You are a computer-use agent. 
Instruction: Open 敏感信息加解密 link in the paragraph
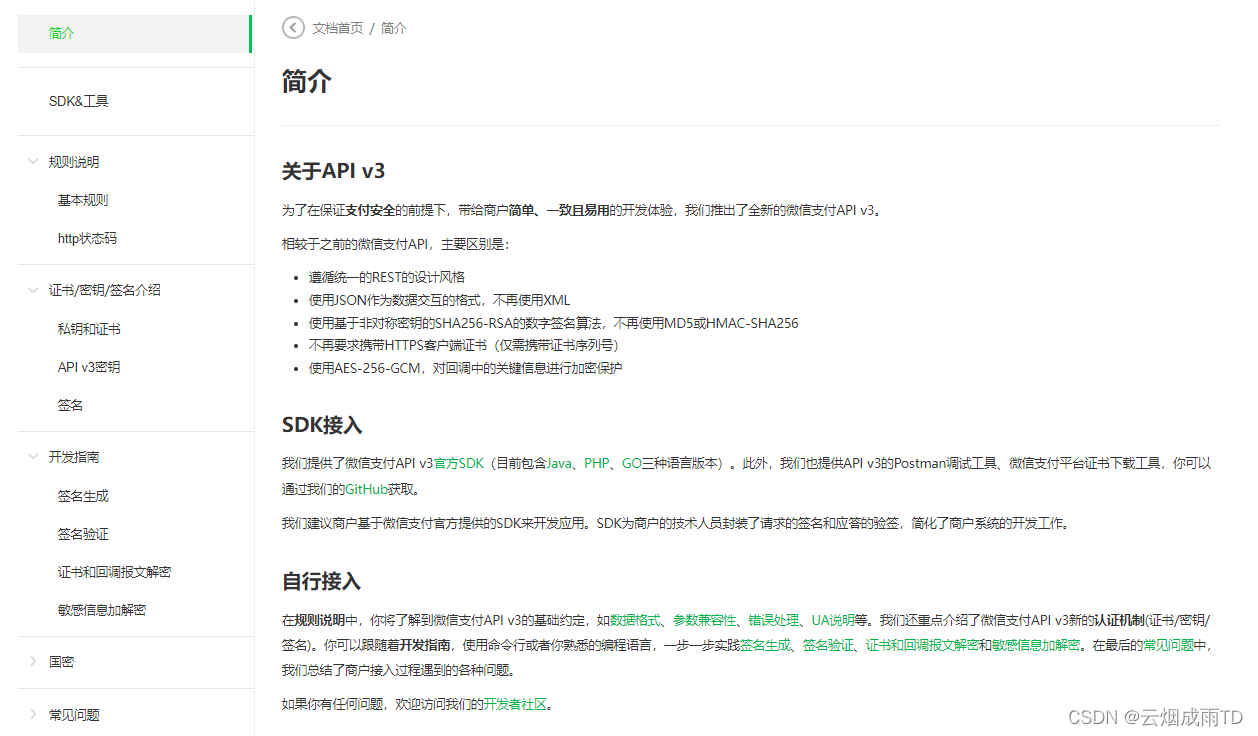coord(1036,645)
